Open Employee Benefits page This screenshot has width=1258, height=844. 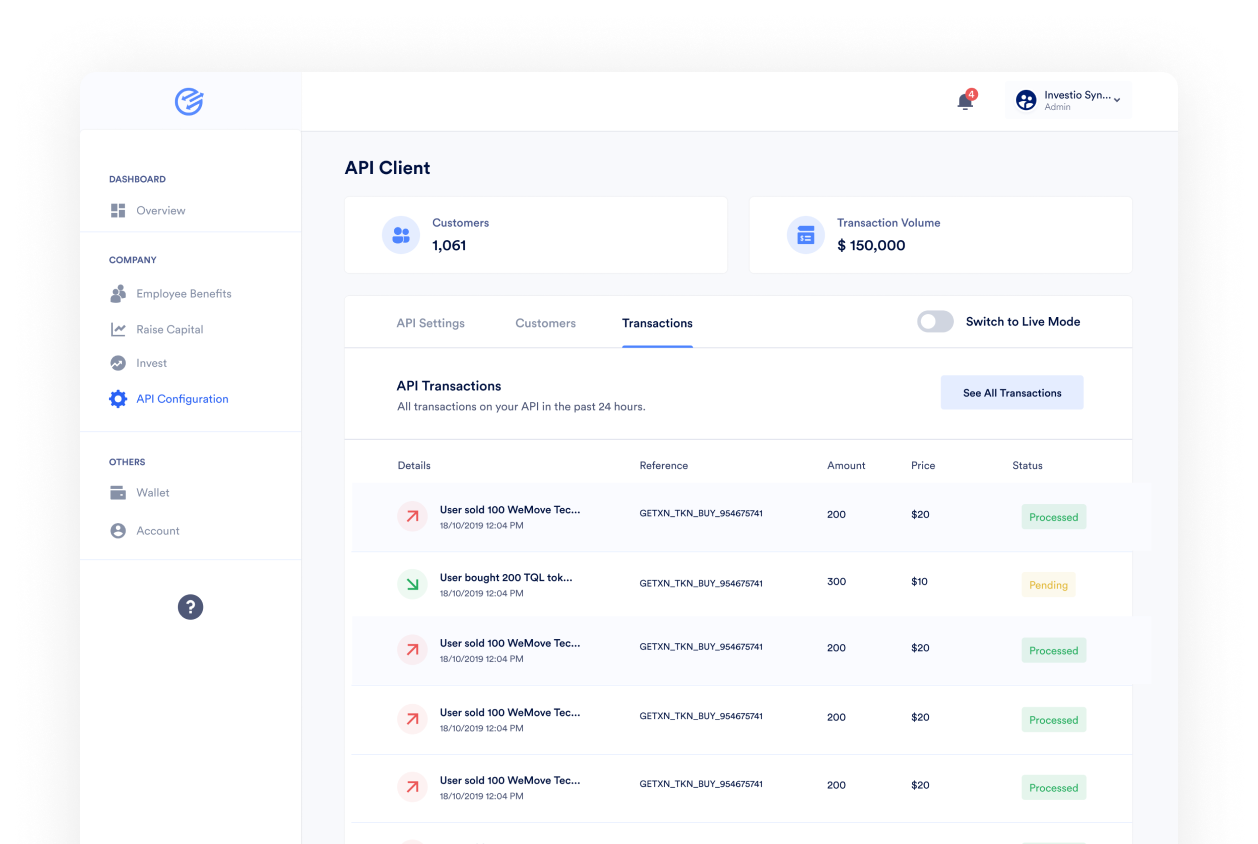click(184, 294)
